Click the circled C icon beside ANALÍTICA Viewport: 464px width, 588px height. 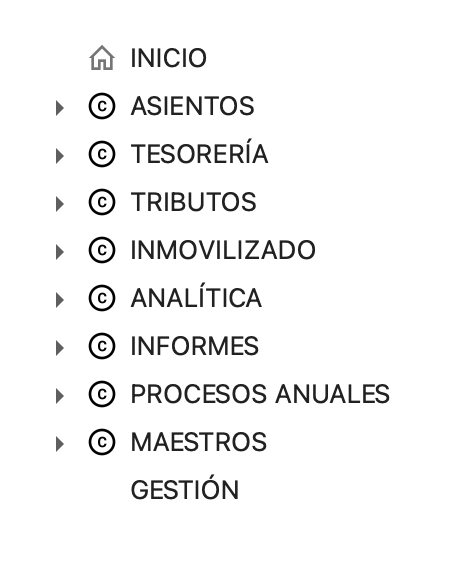click(x=102, y=298)
